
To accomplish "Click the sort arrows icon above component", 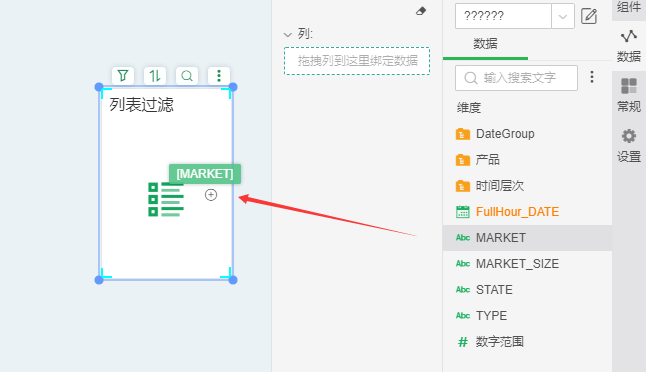I will click(155, 76).
